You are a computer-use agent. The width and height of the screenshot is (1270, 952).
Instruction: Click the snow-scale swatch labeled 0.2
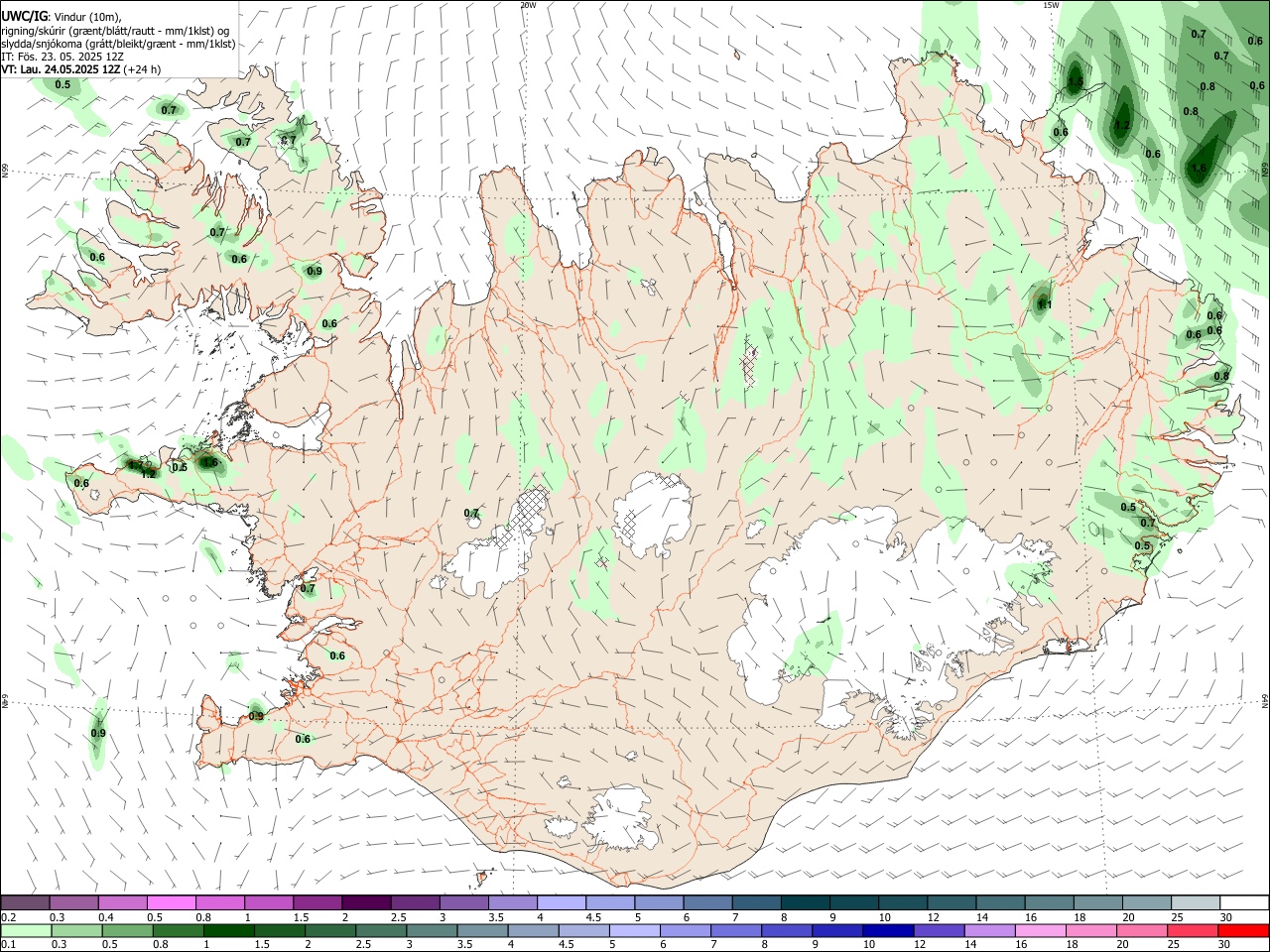tap(25, 902)
